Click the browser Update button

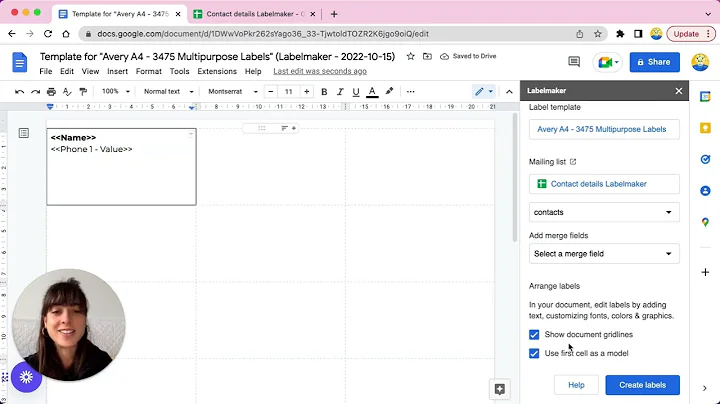(x=691, y=34)
